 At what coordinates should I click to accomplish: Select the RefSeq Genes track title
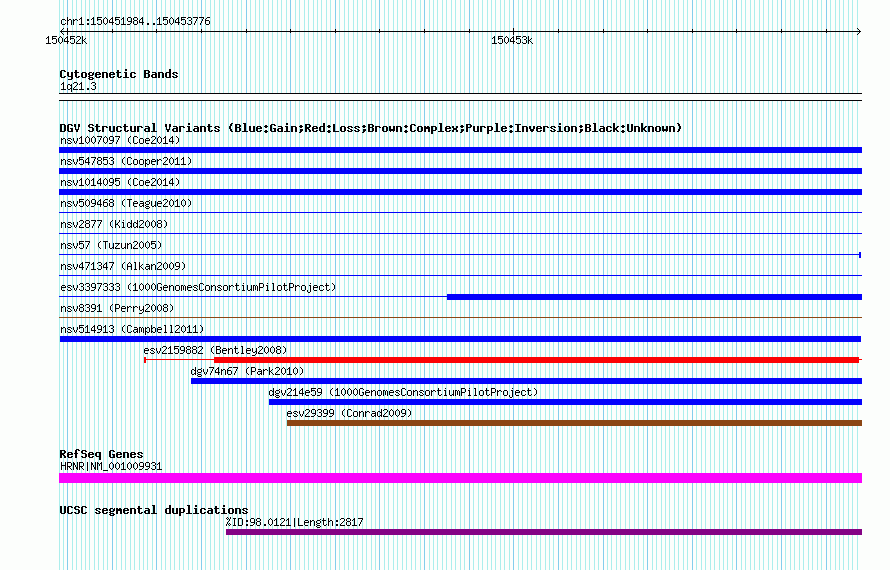pos(101,454)
